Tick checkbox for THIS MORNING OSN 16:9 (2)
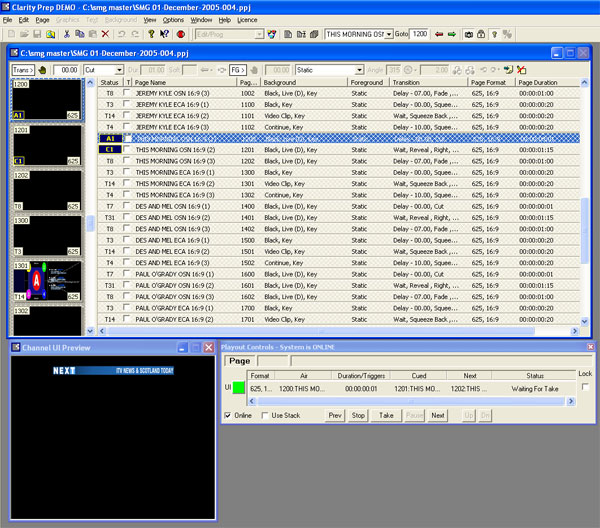Screen dimensions: 600x528 [127, 149]
